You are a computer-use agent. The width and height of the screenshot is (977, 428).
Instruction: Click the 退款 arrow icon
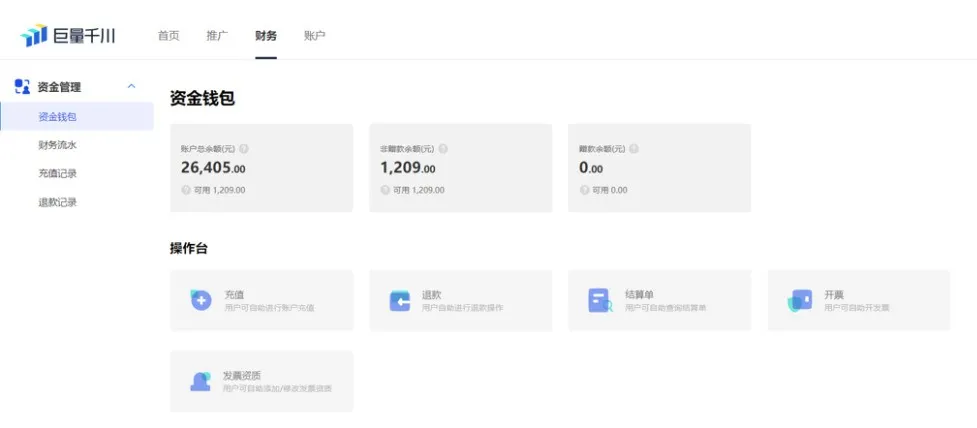click(399, 301)
